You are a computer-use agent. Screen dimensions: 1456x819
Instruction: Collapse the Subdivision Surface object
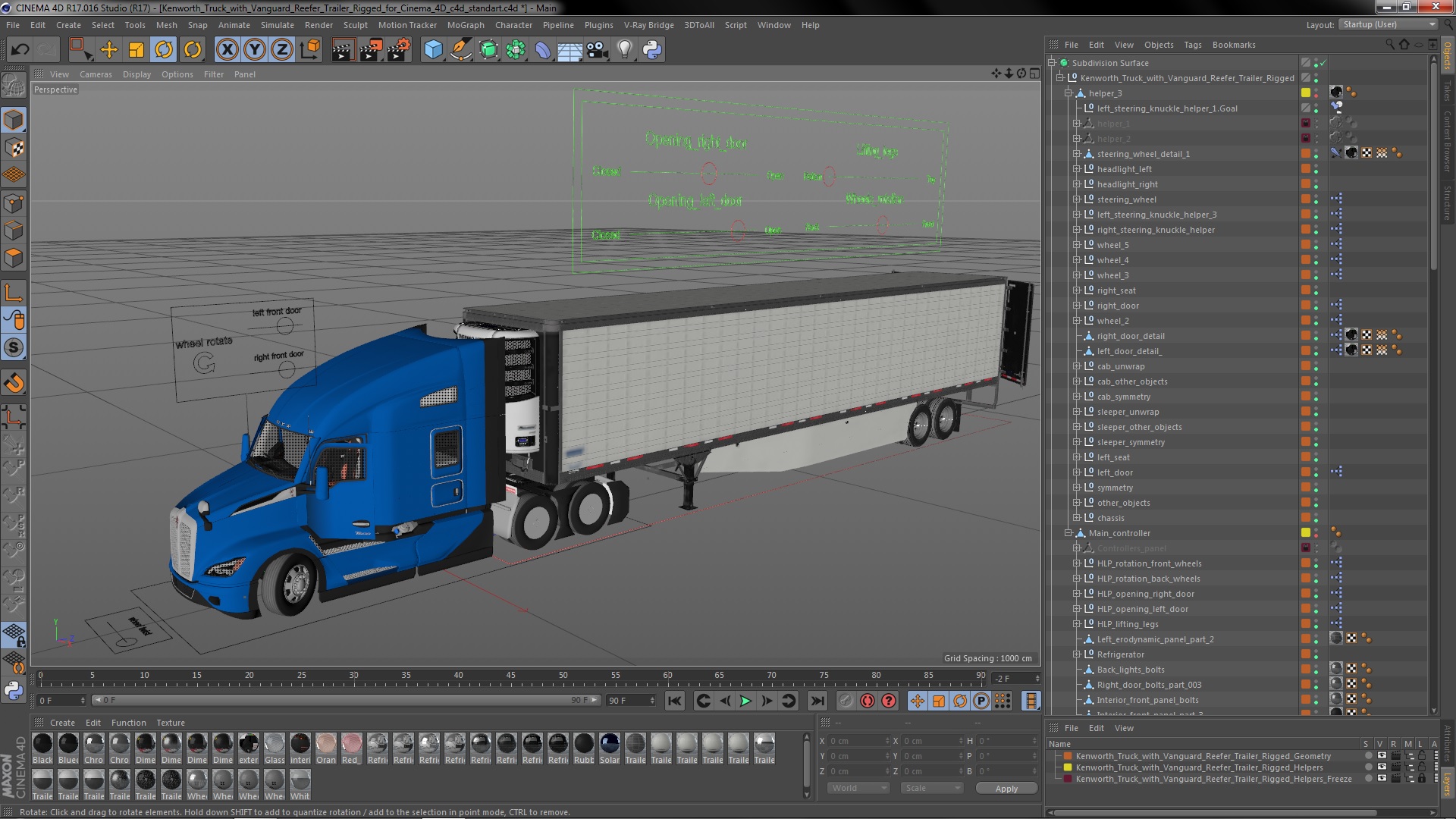click(1052, 63)
